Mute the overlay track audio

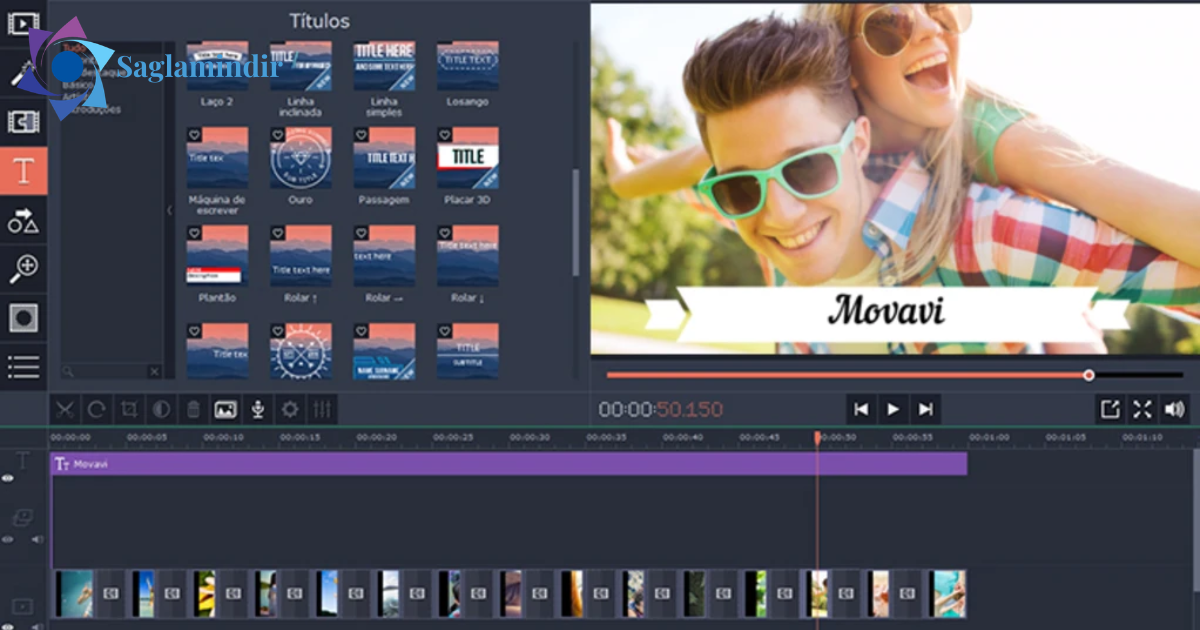(38, 540)
